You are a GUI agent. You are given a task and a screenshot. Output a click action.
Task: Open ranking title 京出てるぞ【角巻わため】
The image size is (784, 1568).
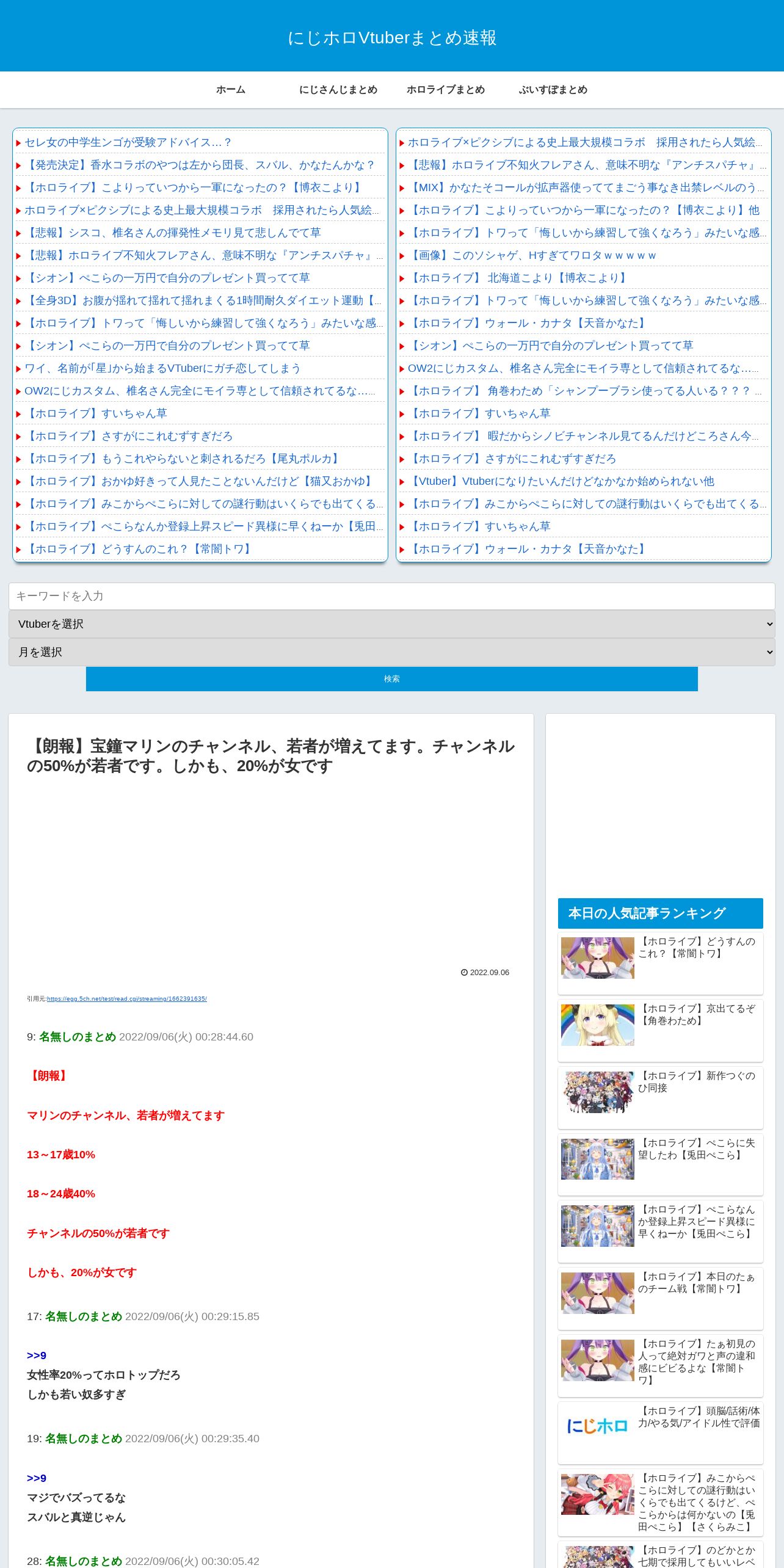click(x=697, y=1015)
